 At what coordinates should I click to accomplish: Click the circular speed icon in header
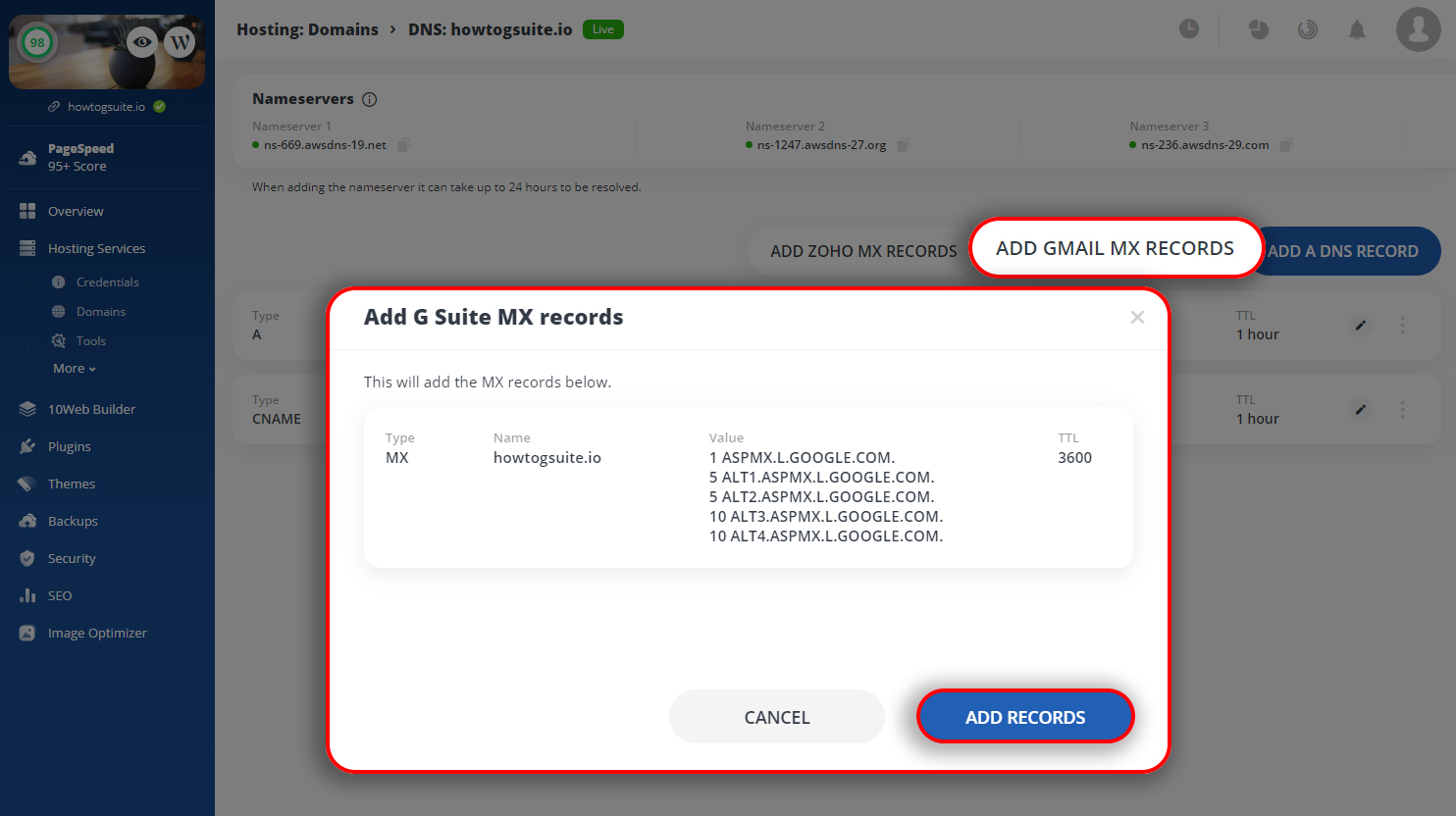[1307, 29]
